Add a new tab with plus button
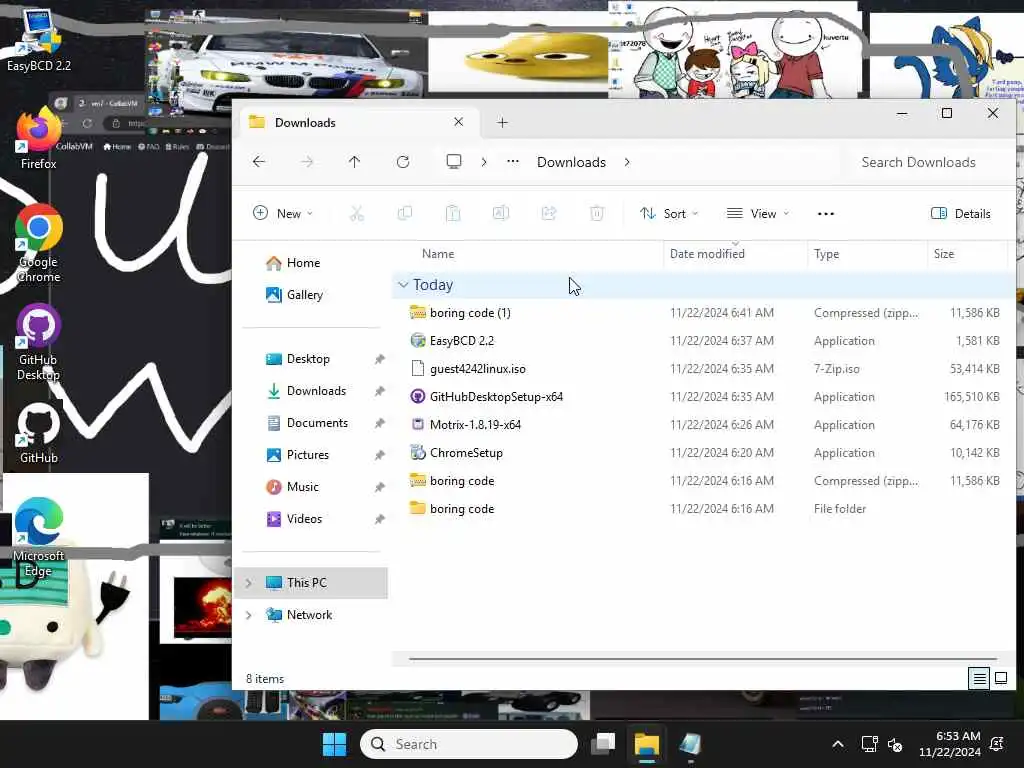This screenshot has height=768, width=1024. (502, 122)
